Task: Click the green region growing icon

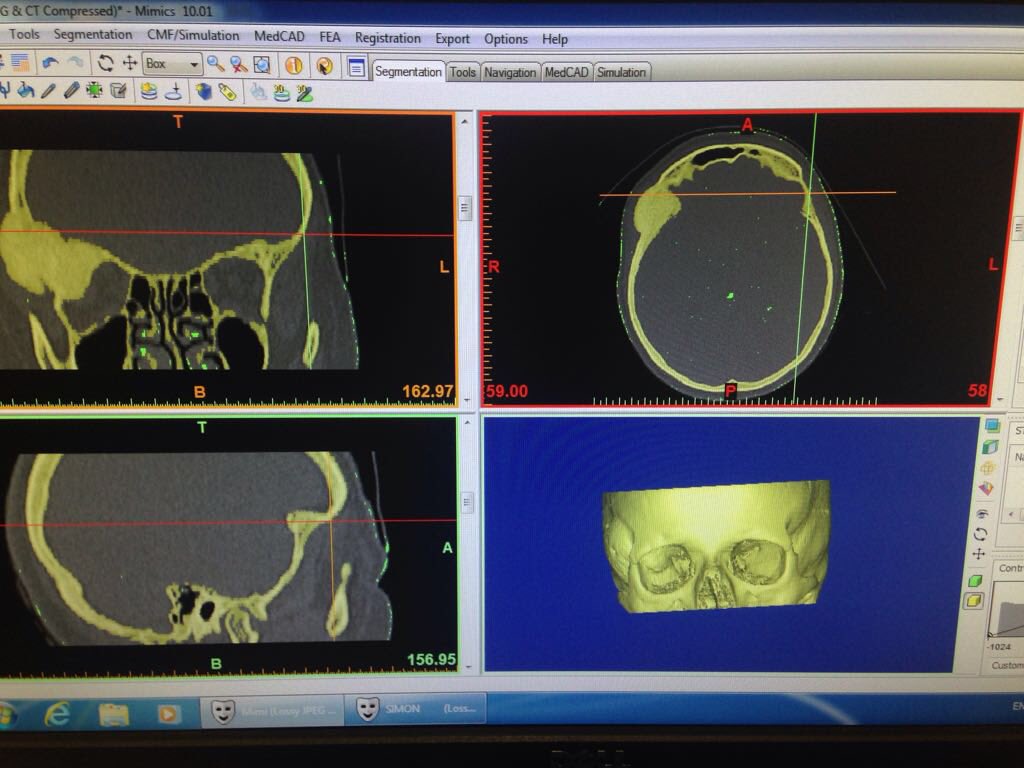Action: (x=95, y=90)
